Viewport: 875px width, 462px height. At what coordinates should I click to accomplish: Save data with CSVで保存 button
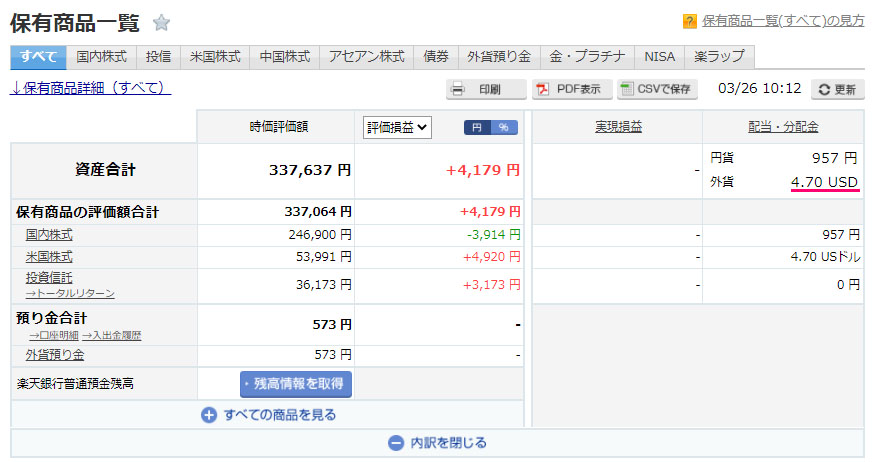pyautogui.click(x=656, y=89)
